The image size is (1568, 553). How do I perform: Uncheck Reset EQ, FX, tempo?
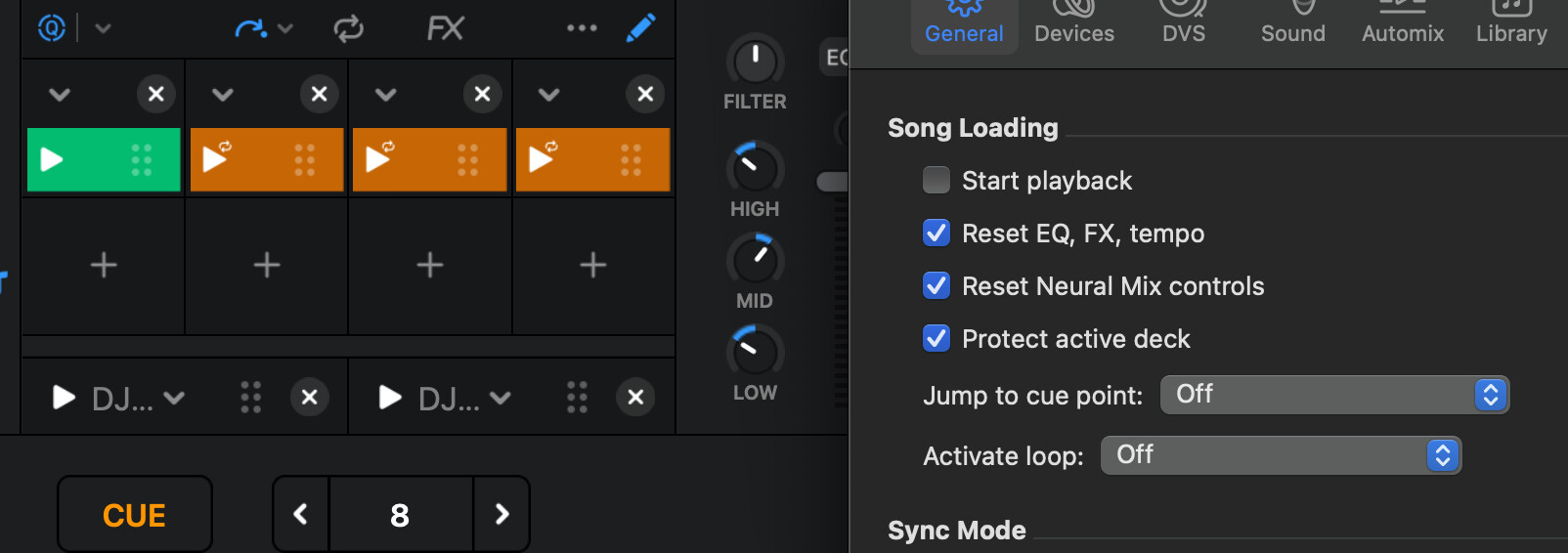pos(936,233)
